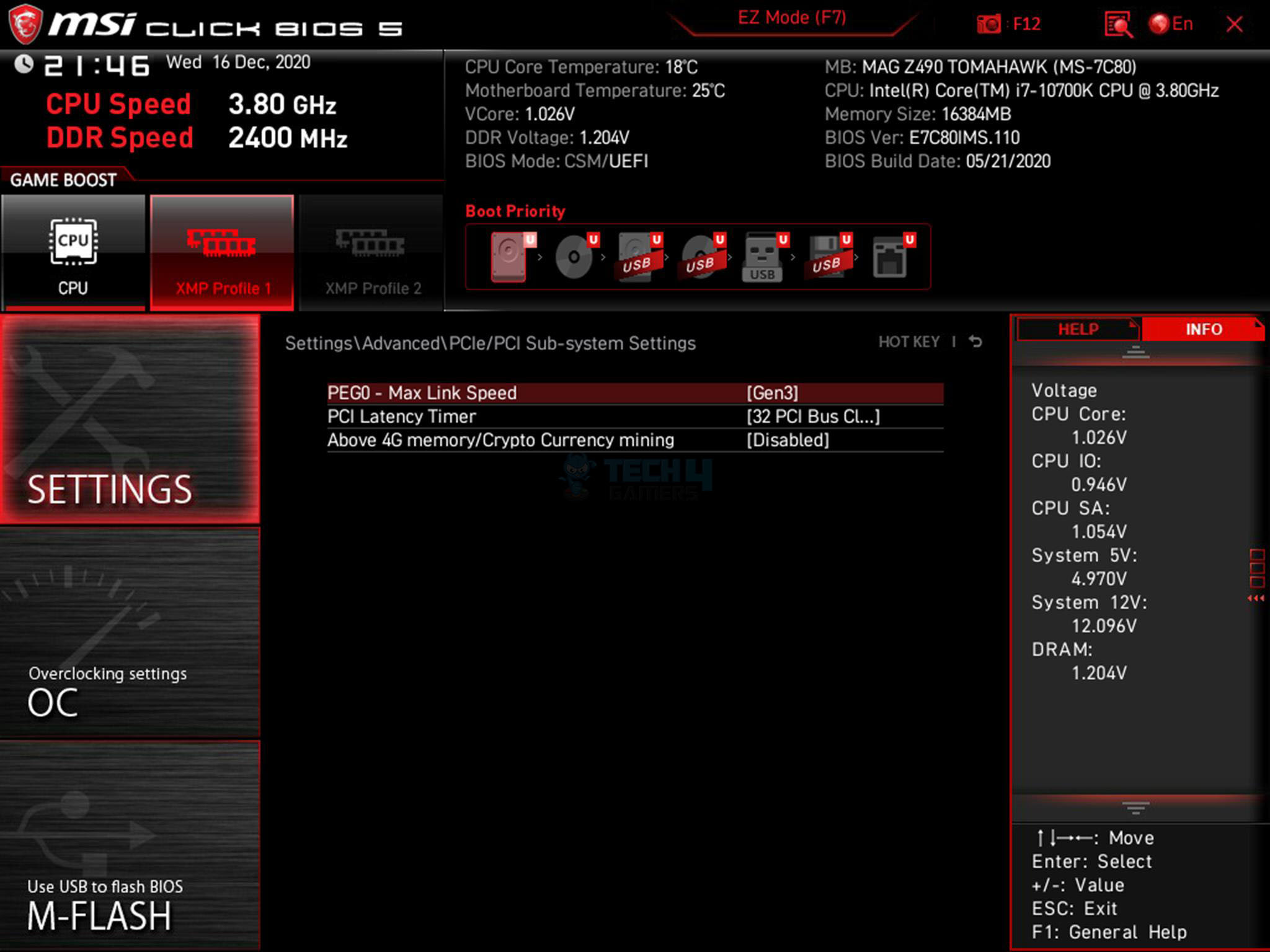Screen dimensions: 1270x952
Task: Open PEG0 - Max Link Speed Gen3 dropdown
Action: (772, 393)
